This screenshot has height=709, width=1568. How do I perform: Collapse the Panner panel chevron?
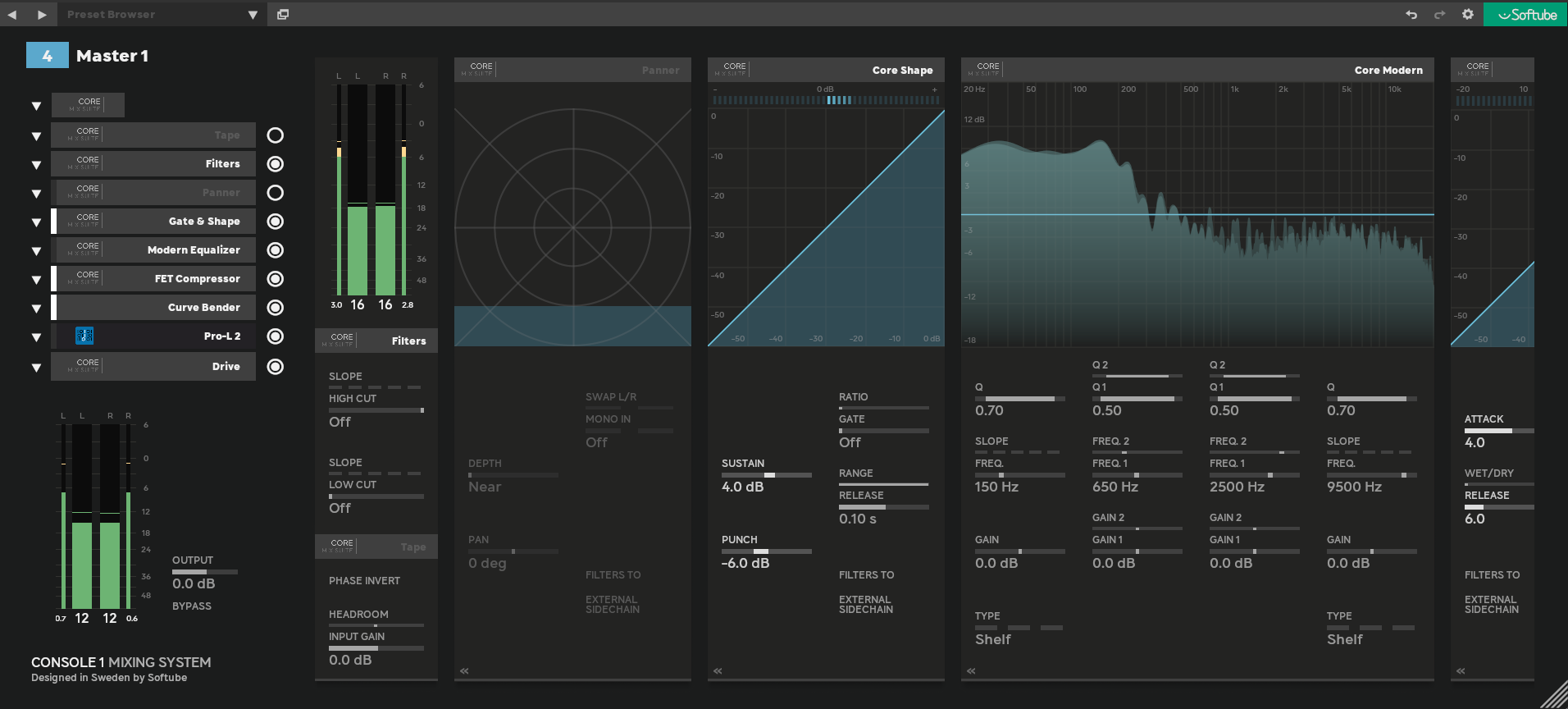(464, 671)
